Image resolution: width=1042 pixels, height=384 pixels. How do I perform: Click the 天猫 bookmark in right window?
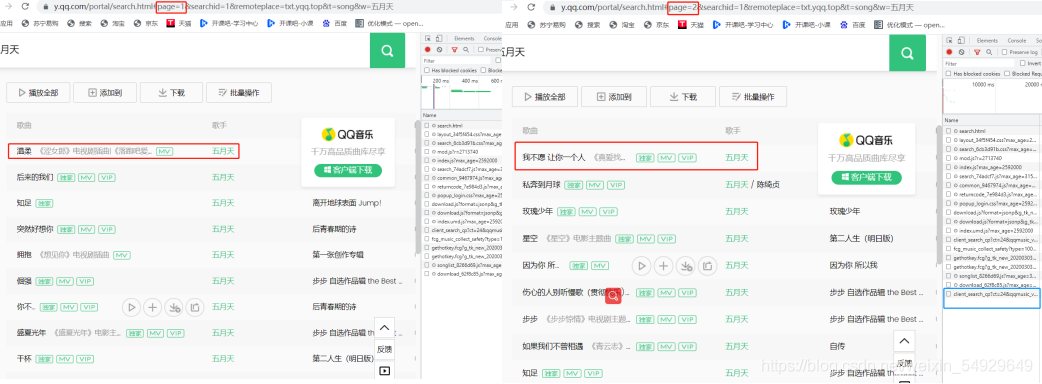(690, 25)
